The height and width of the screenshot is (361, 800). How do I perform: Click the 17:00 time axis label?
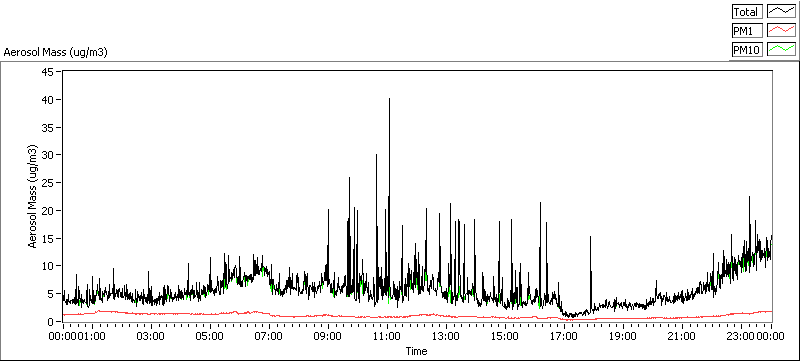pyautogui.click(x=564, y=336)
